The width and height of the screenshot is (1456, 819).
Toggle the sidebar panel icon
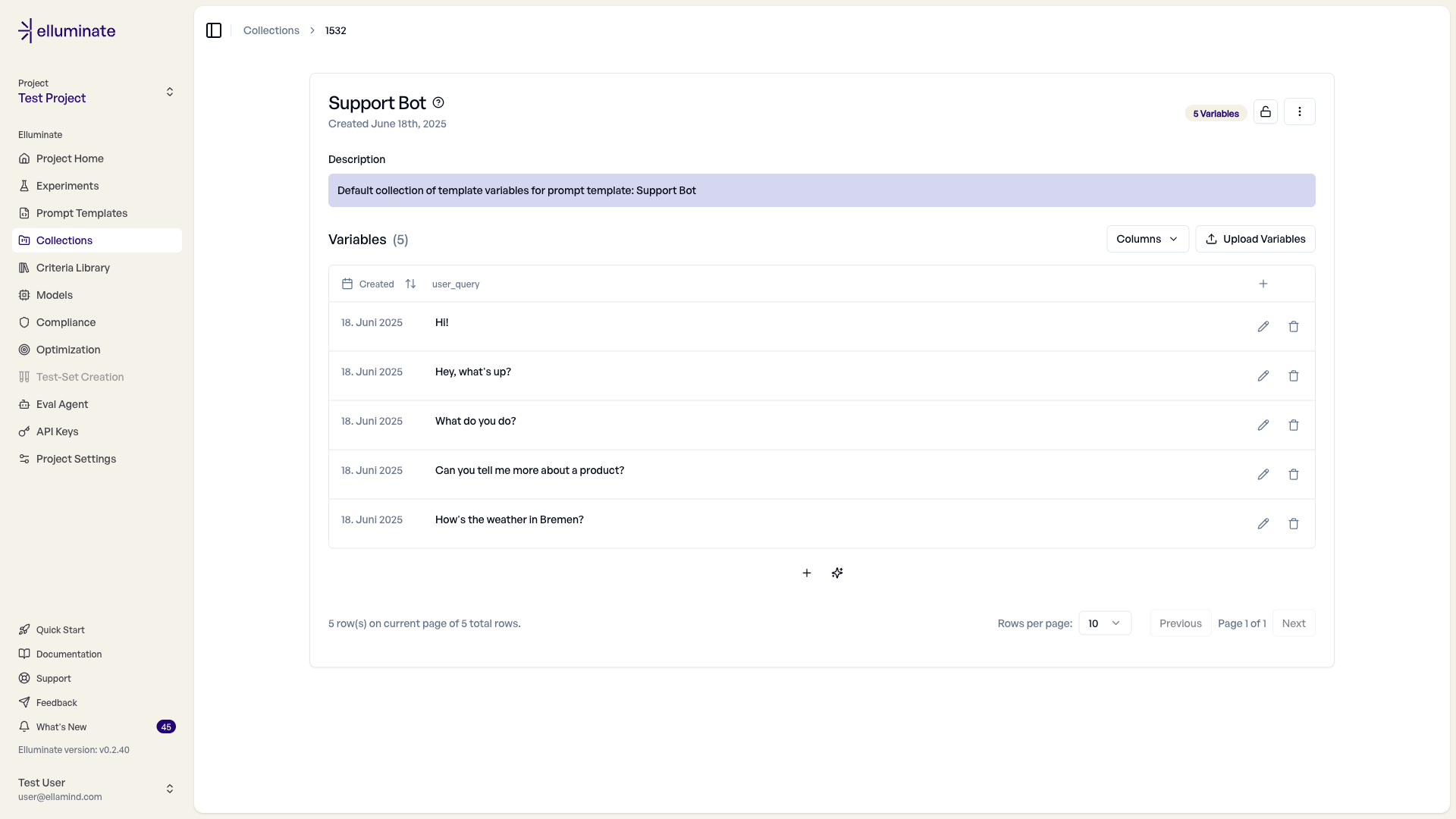(214, 30)
